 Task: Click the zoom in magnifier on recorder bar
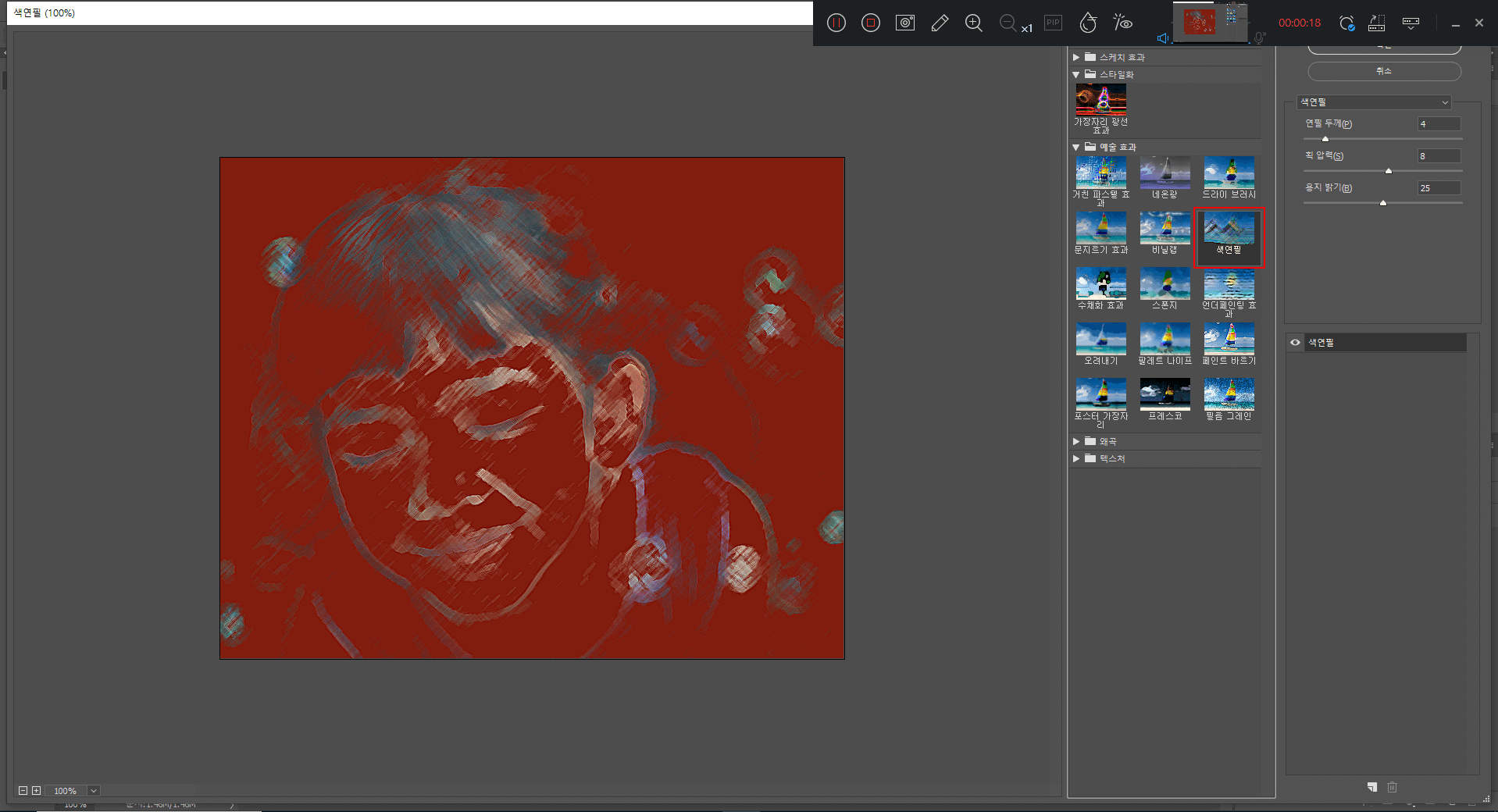point(974,23)
